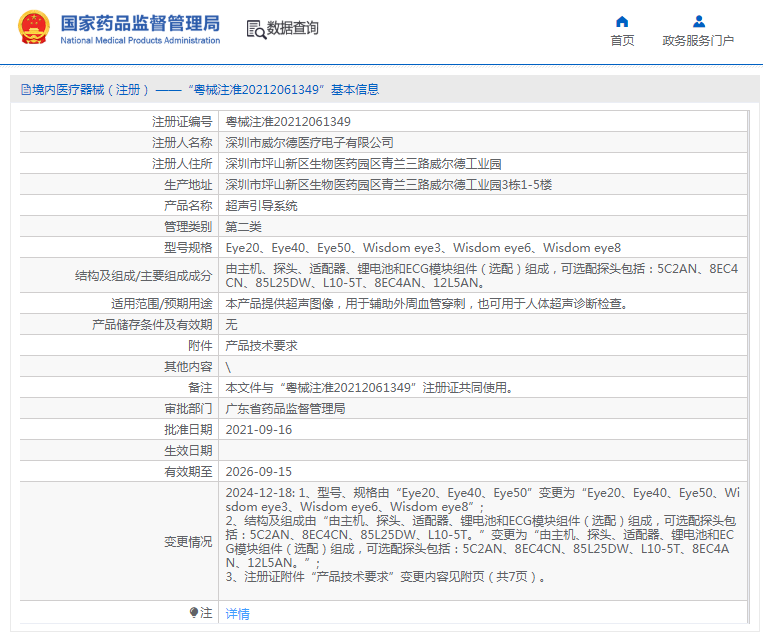Go to 首页 text link
This screenshot has width=763, height=636.
(x=622, y=40)
